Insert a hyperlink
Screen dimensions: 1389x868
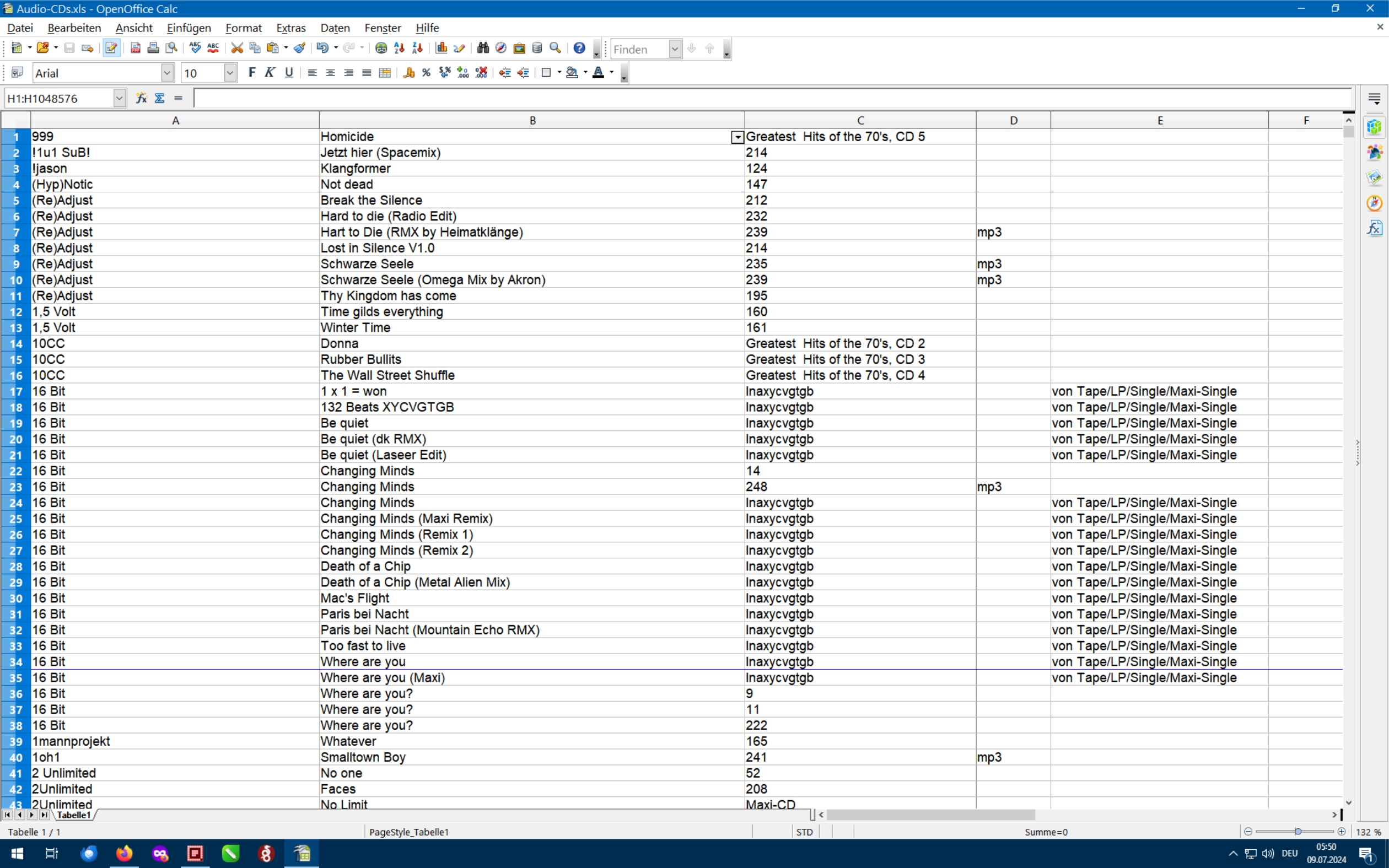click(x=381, y=48)
